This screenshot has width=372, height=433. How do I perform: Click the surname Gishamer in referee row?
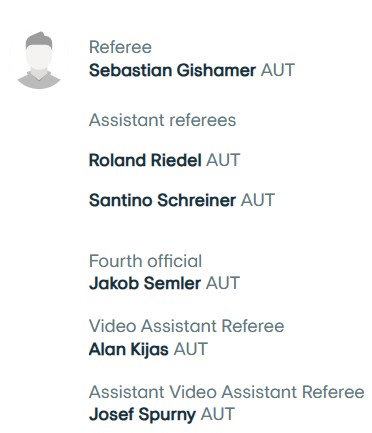(x=216, y=70)
